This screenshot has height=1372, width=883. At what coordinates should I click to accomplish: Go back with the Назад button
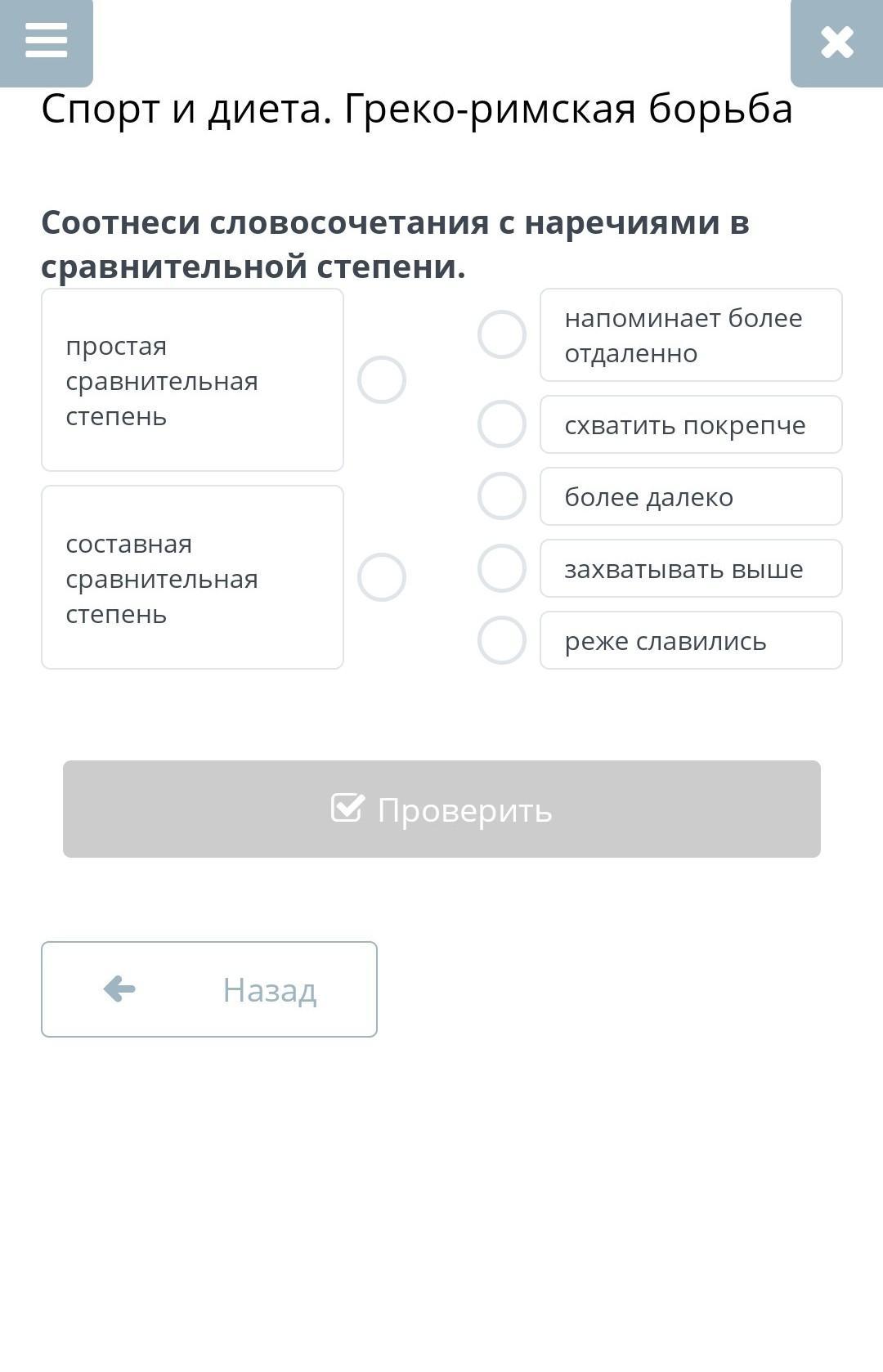click(x=209, y=989)
